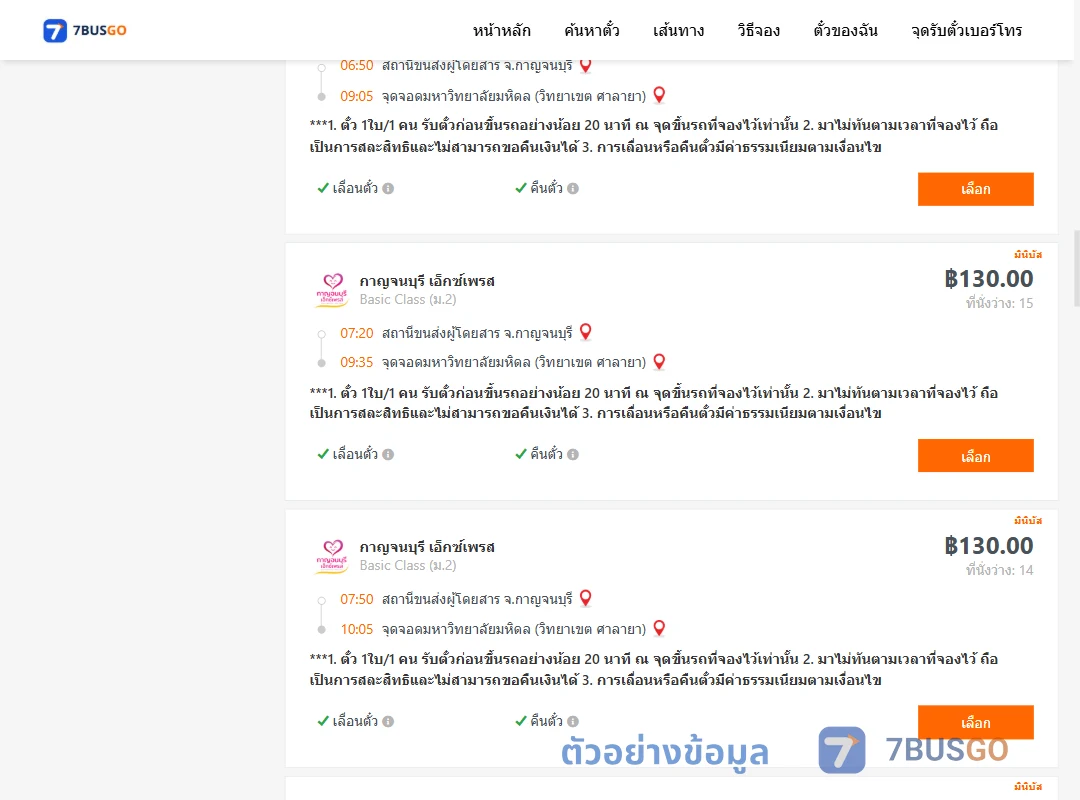Click the 7BUSGO logo in the header
1080x800 pixels.
(85, 30)
